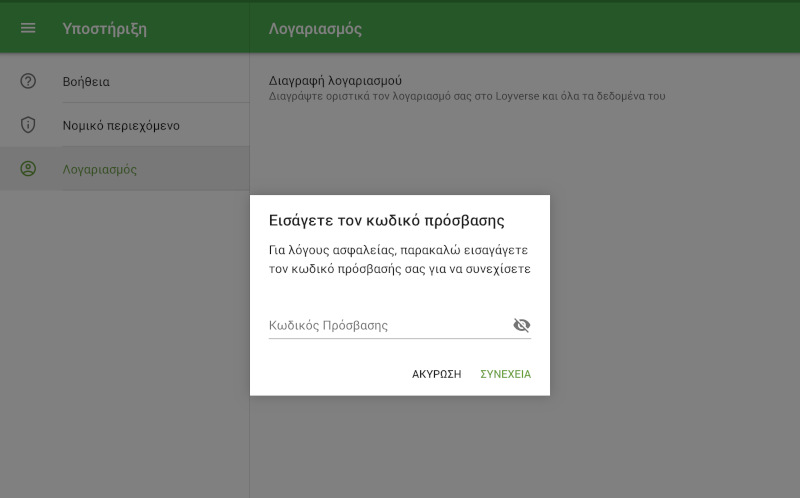Screen dimensions: 800x498
Task: Click the Διαγραφή λογαριασμού option
Action: [335, 80]
